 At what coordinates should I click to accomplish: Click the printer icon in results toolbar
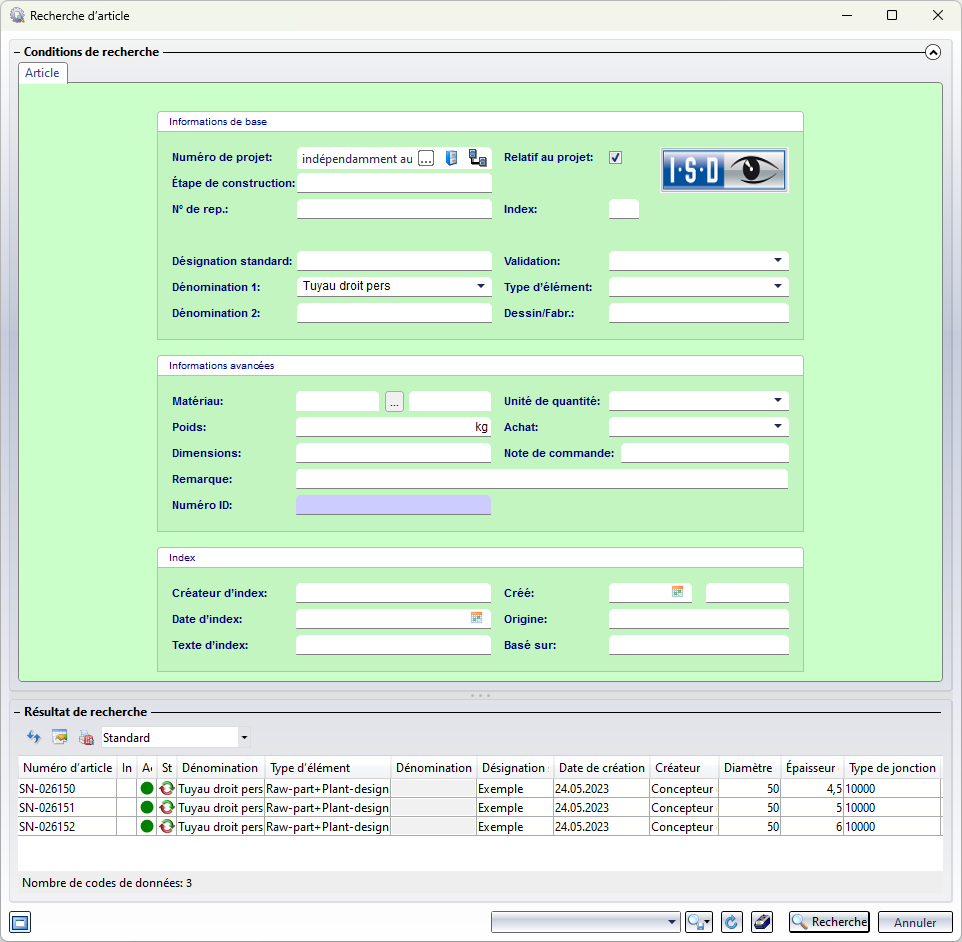coord(86,738)
